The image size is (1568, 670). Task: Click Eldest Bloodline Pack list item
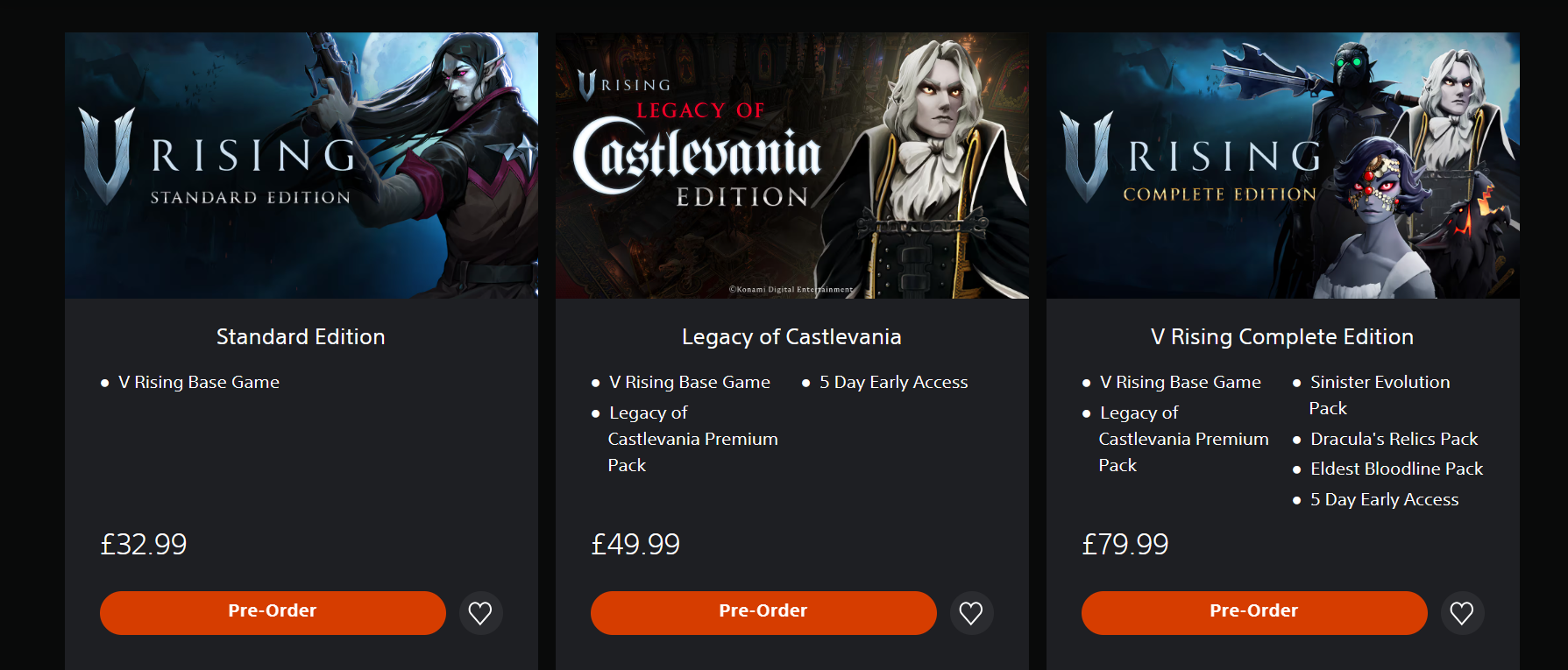tap(1396, 469)
